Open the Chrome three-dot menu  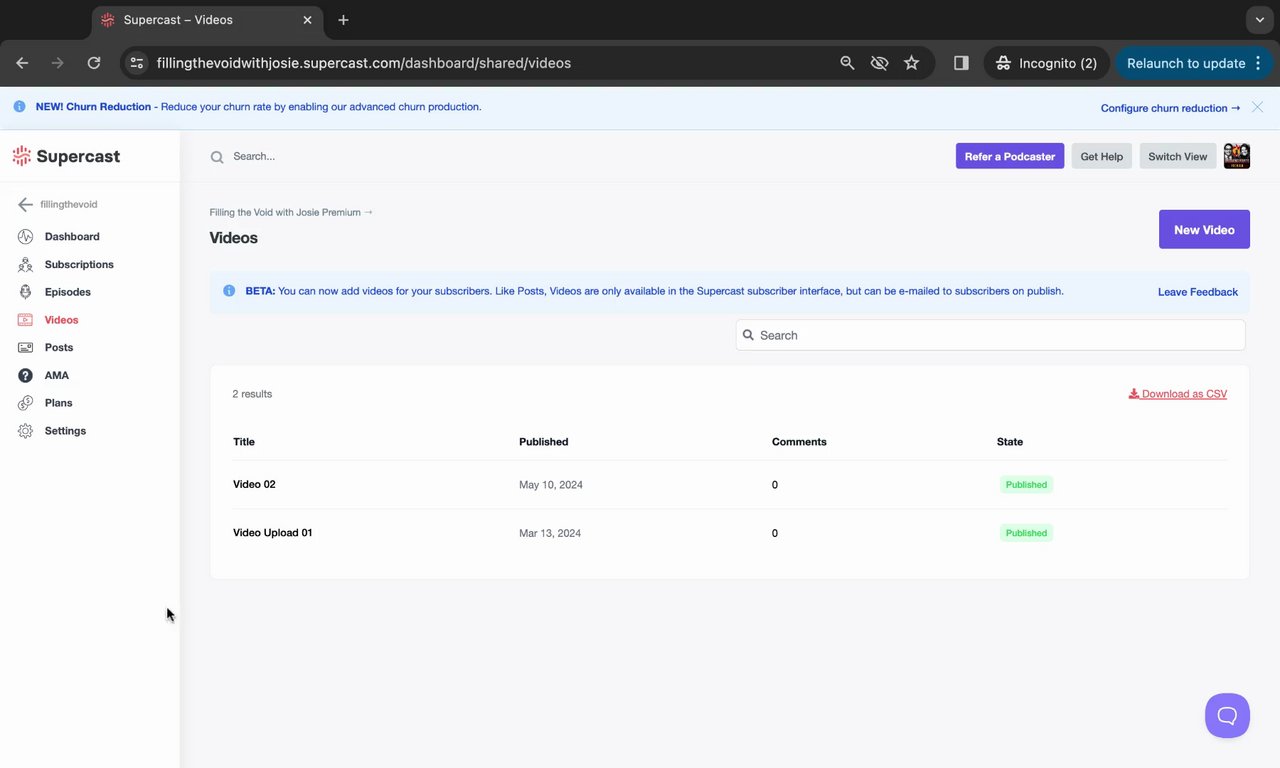pyautogui.click(x=1258, y=63)
